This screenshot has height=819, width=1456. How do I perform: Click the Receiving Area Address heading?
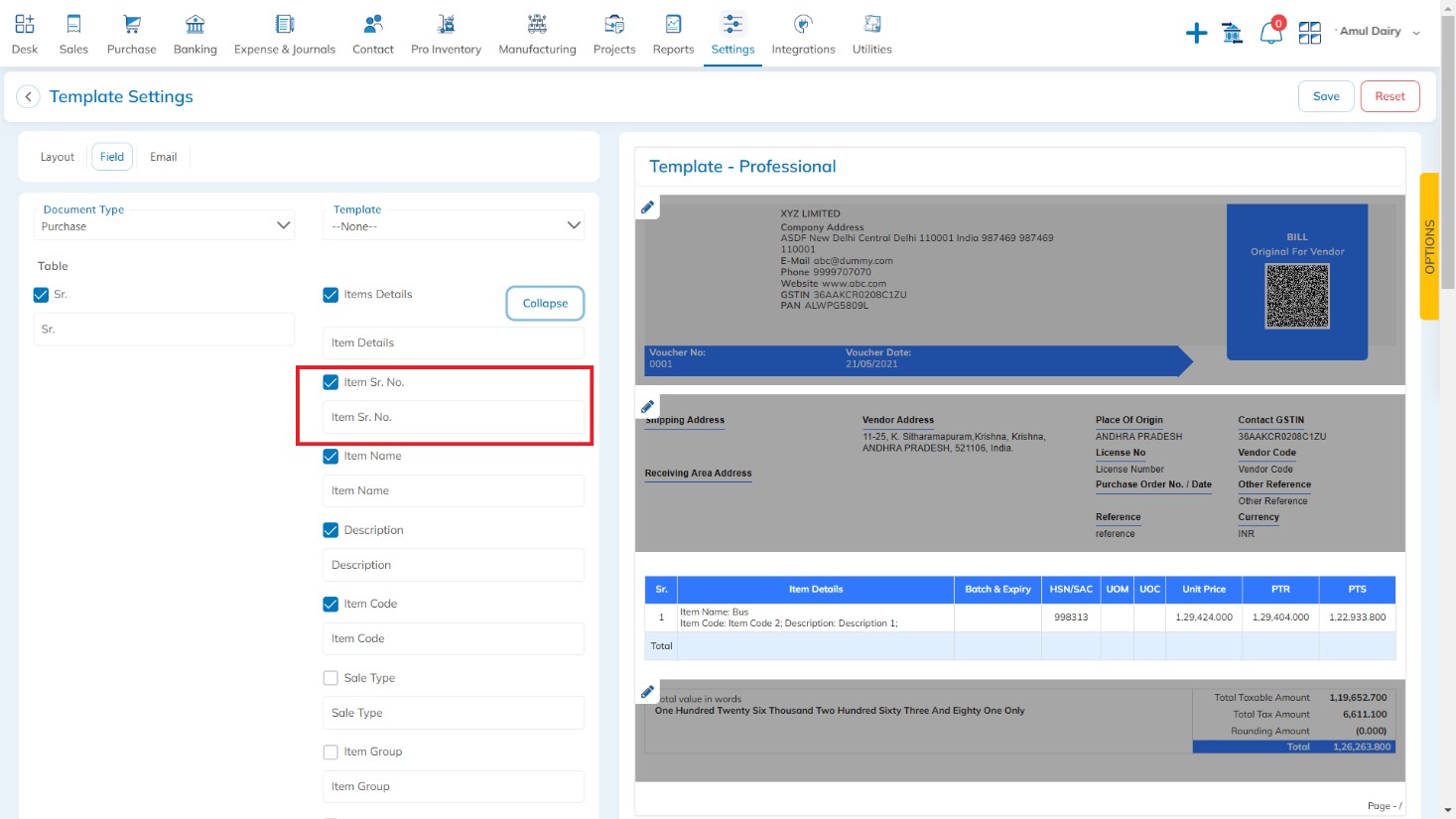698,474
